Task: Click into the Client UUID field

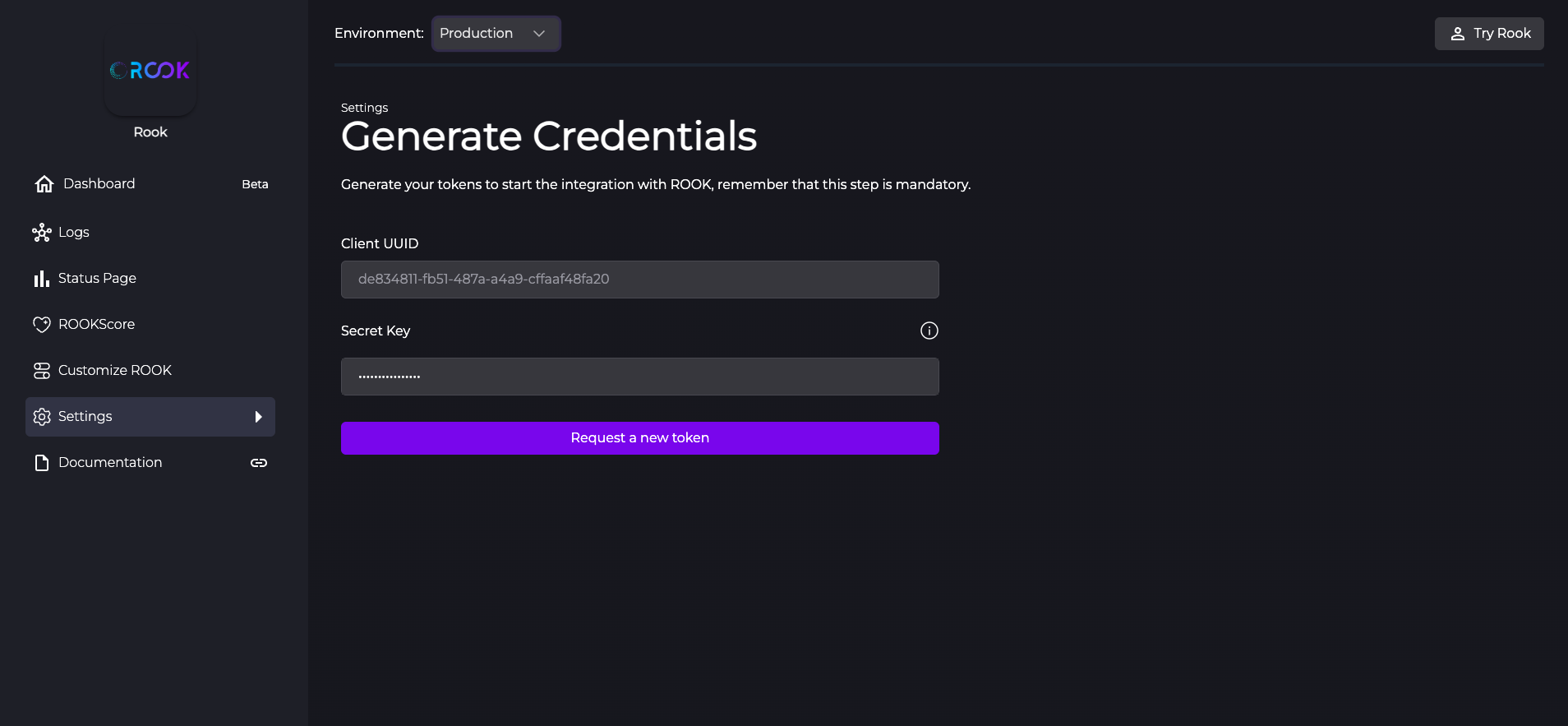Action: [x=639, y=280]
